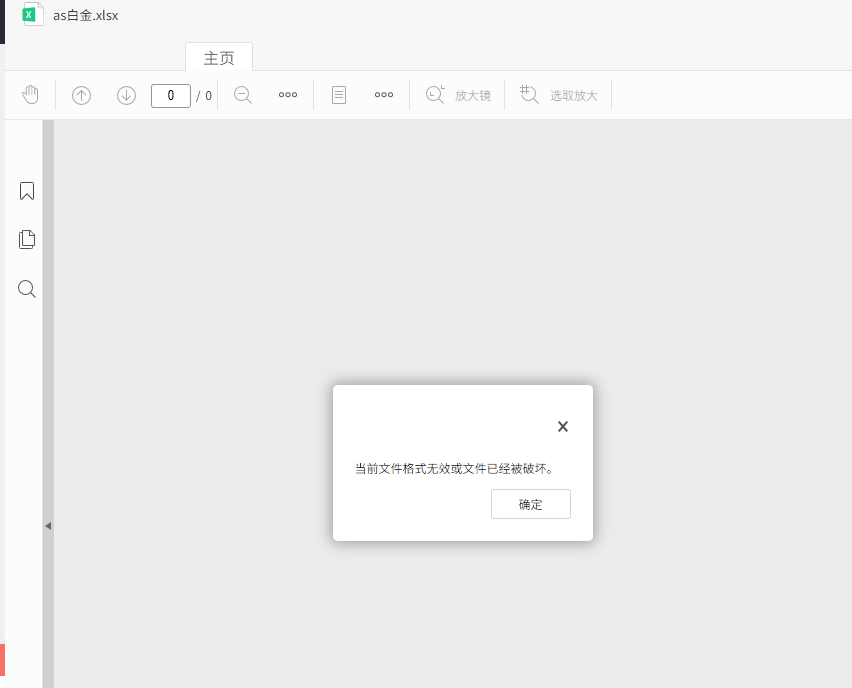Close the error dialog with X

coord(563,427)
